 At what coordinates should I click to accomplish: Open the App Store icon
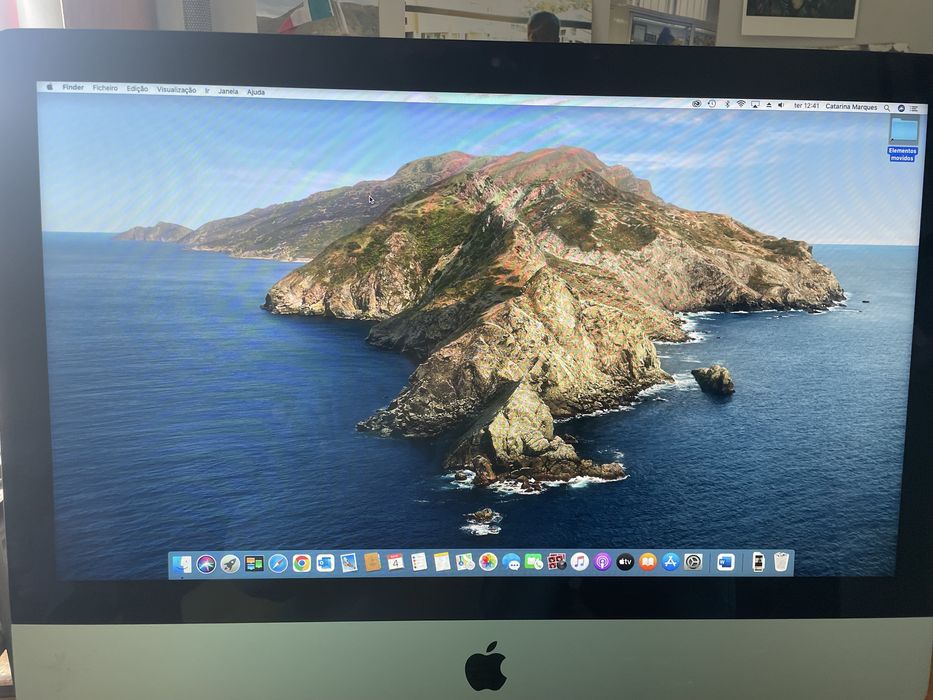[671, 562]
